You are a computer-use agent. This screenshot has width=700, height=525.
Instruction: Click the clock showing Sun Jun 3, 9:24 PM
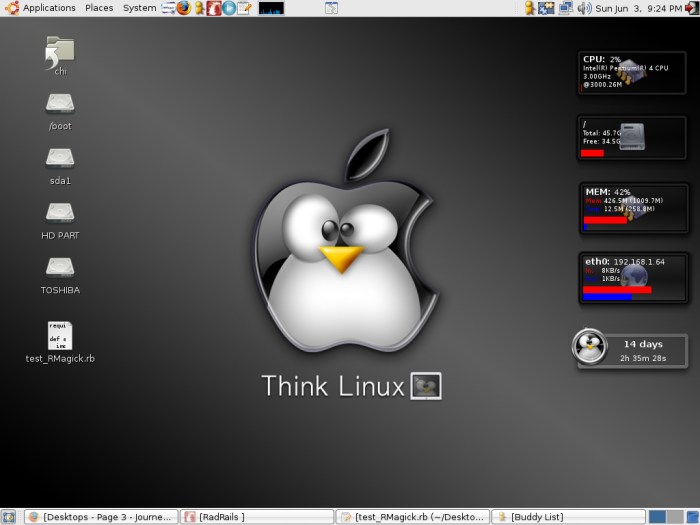coord(639,8)
